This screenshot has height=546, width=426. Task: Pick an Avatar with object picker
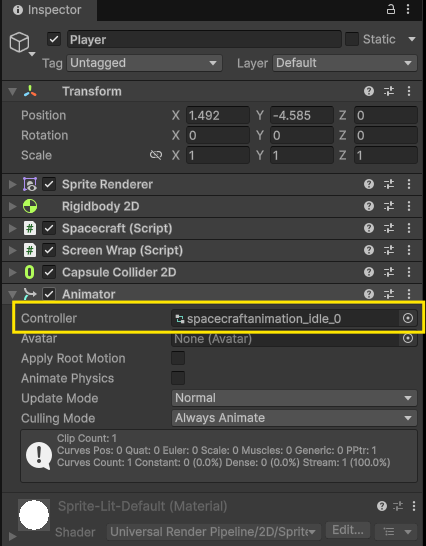[x=408, y=338]
